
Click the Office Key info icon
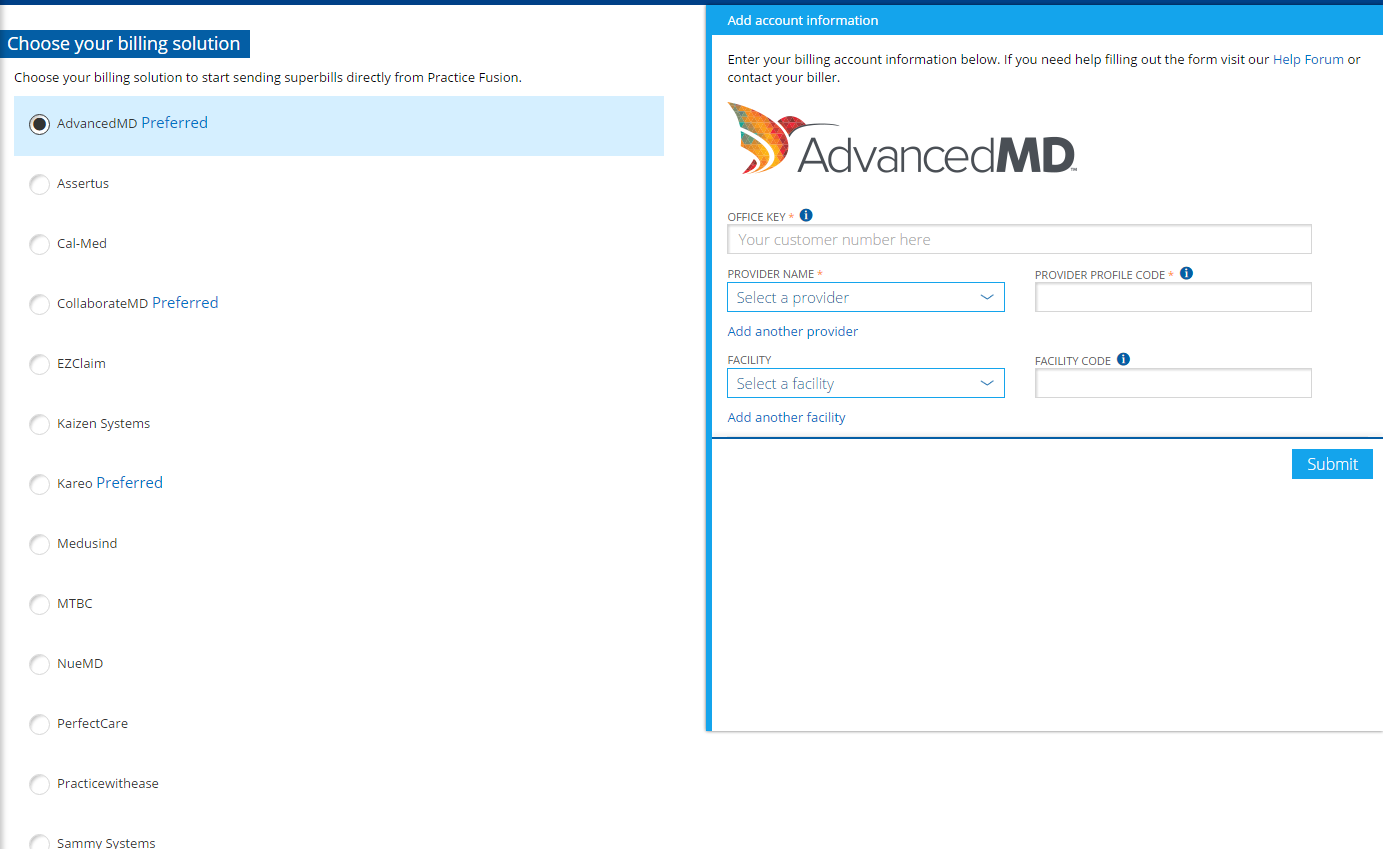pyautogui.click(x=806, y=215)
